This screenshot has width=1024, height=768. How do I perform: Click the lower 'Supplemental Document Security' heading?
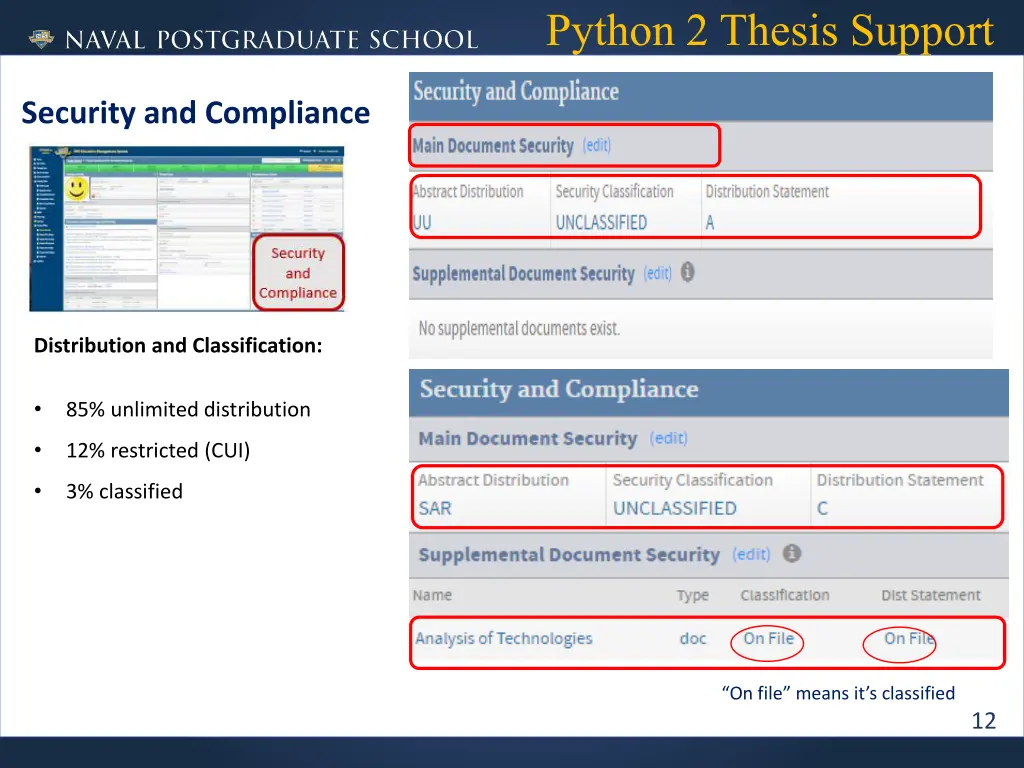tap(569, 554)
